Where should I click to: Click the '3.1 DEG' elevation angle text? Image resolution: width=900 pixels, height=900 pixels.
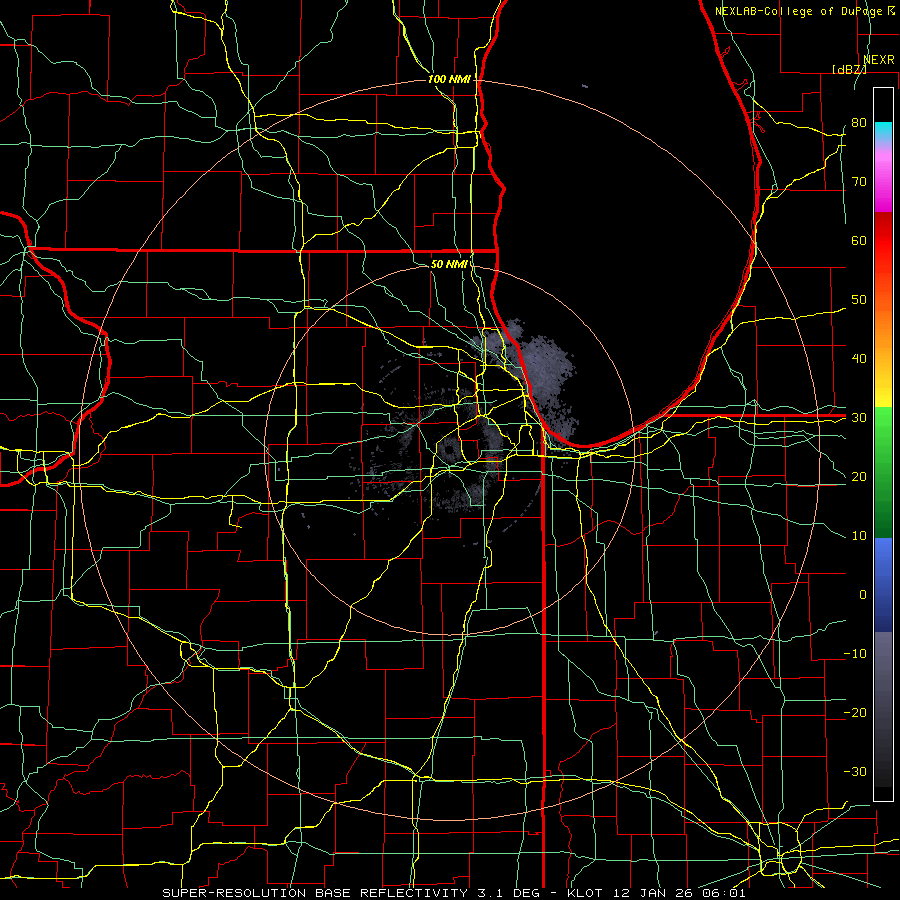click(x=509, y=893)
